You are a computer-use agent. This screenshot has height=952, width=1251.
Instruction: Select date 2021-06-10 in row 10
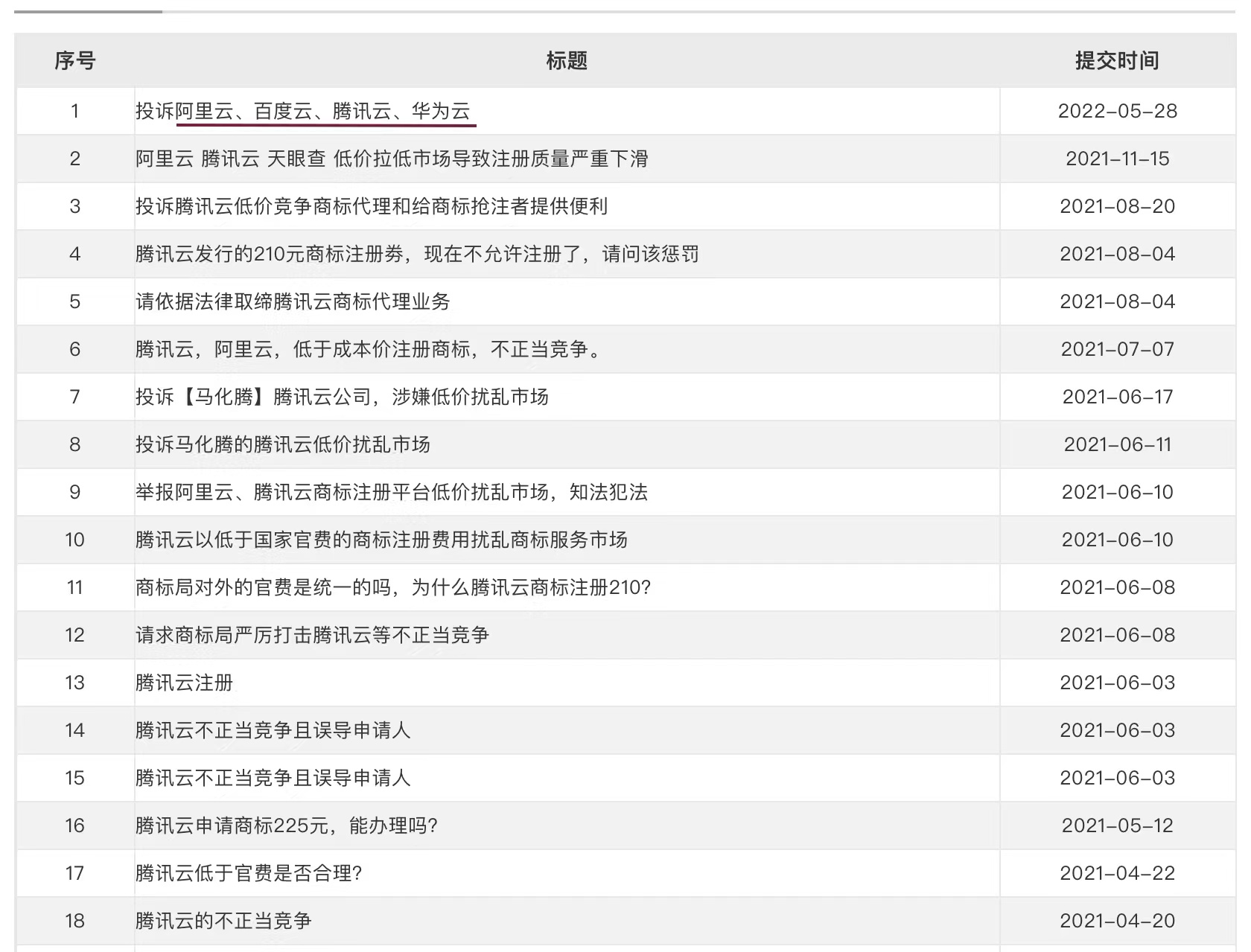coord(1118,540)
